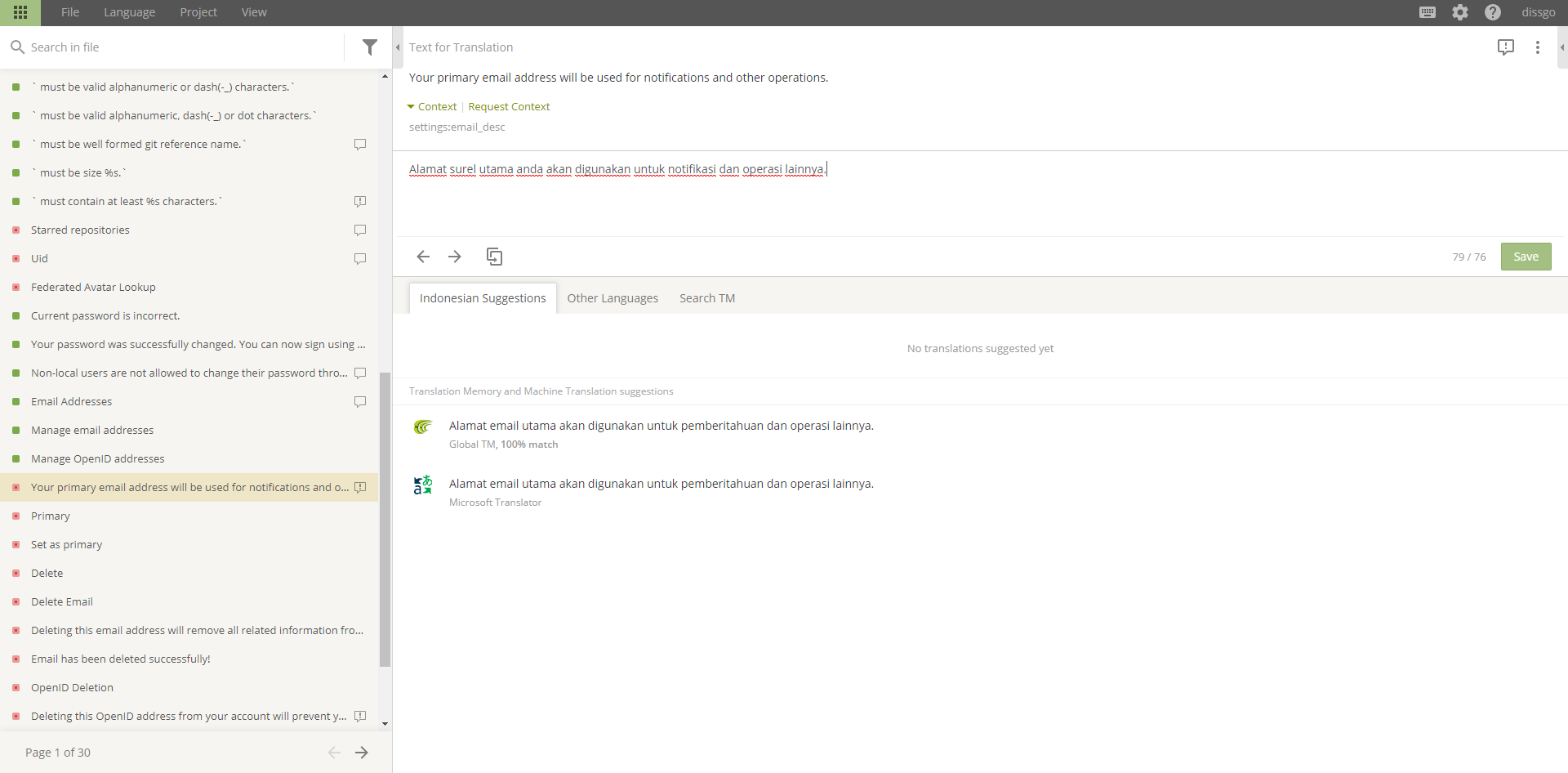This screenshot has height=773, width=1568.
Task: Open the Language menu
Action: (x=129, y=12)
